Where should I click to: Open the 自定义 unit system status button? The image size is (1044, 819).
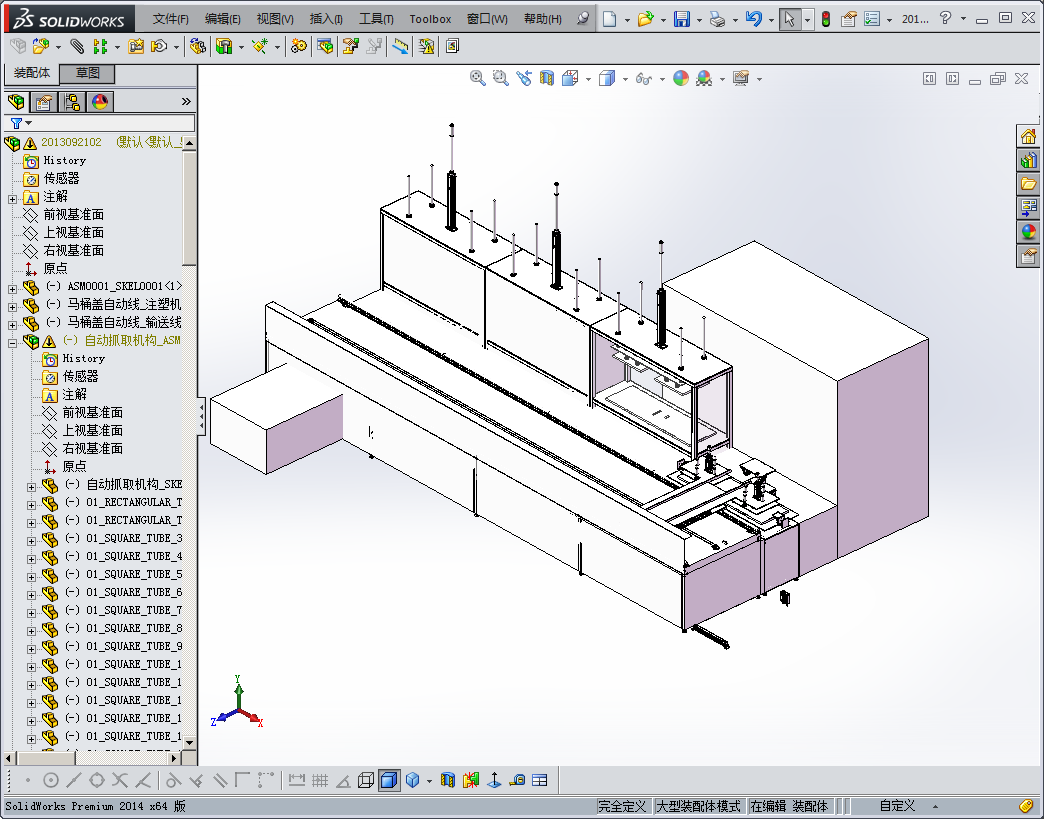(x=897, y=806)
